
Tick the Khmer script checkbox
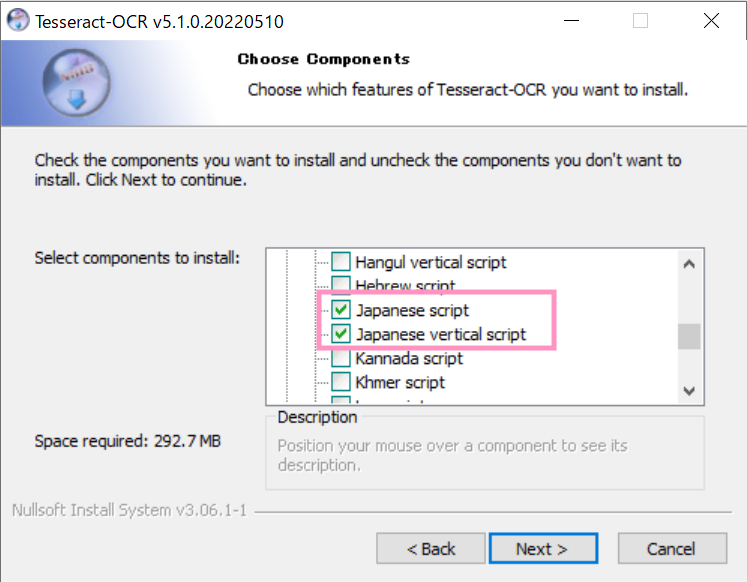[341, 382]
